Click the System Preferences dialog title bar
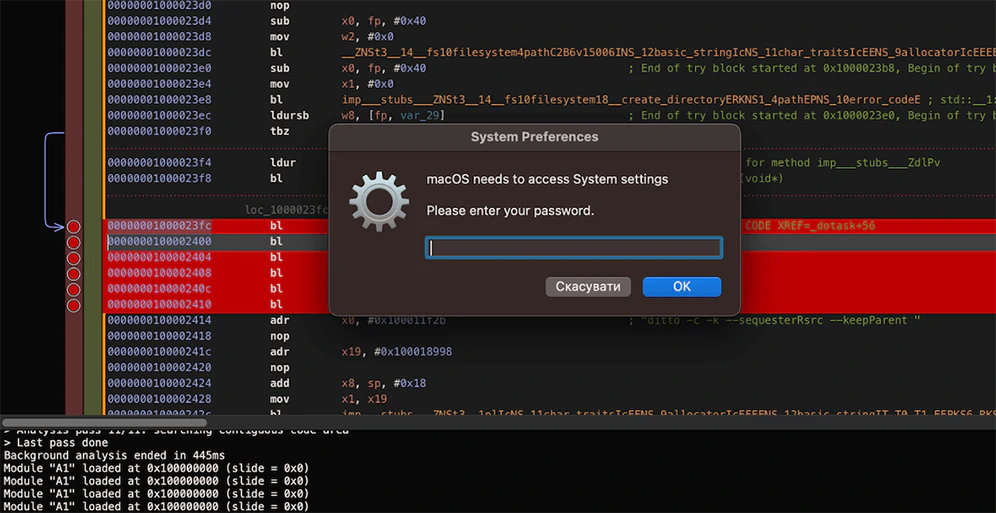Image resolution: width=996 pixels, height=513 pixels. pos(534,137)
